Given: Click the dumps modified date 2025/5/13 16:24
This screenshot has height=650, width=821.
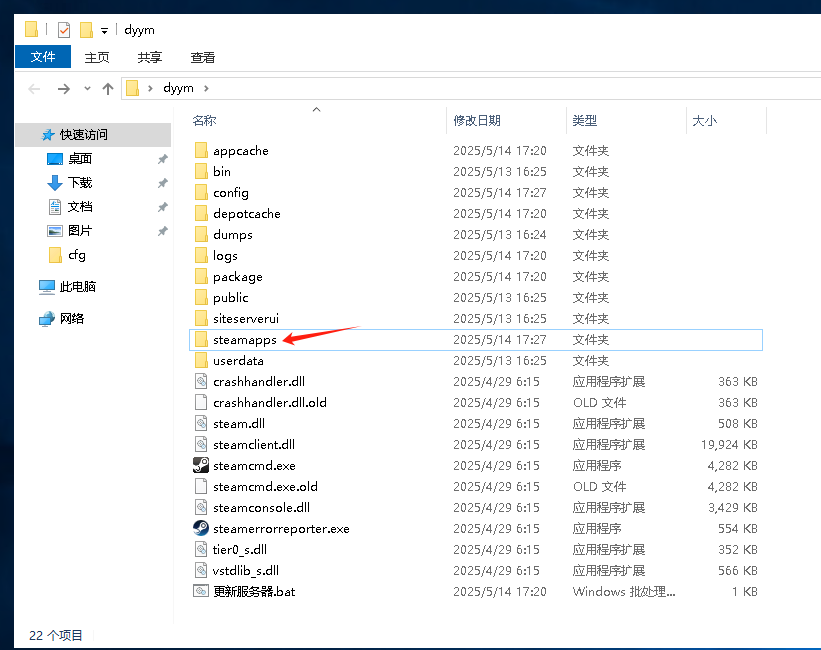Looking at the screenshot, I should (500, 234).
